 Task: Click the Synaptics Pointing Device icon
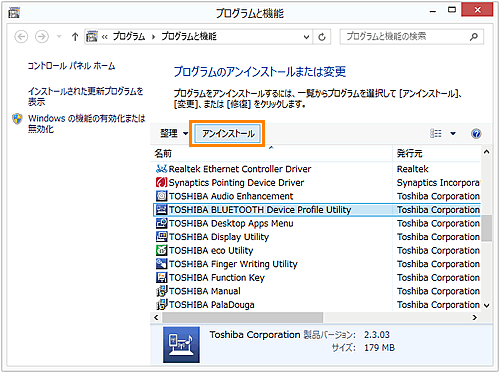pos(161,182)
